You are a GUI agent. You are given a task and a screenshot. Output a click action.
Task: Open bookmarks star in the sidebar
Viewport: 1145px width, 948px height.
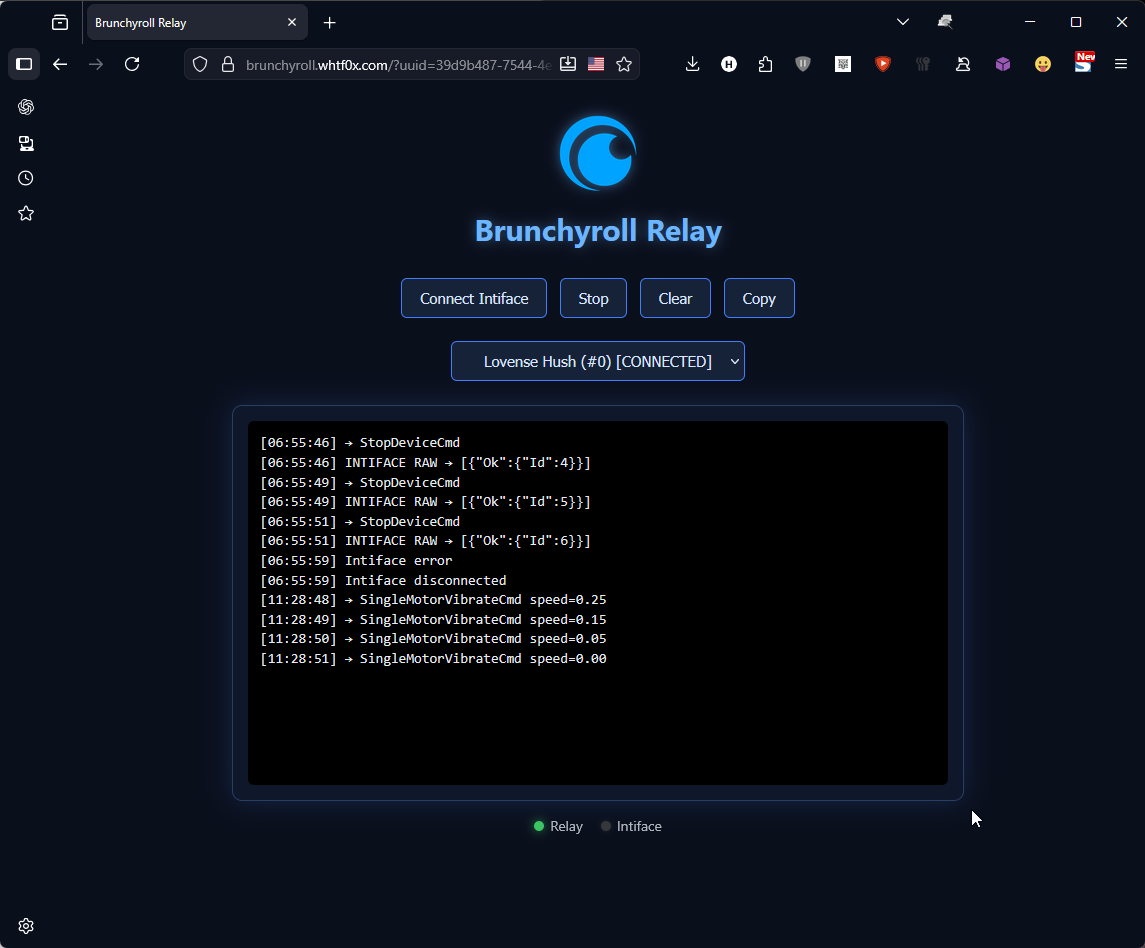pyautogui.click(x=26, y=213)
